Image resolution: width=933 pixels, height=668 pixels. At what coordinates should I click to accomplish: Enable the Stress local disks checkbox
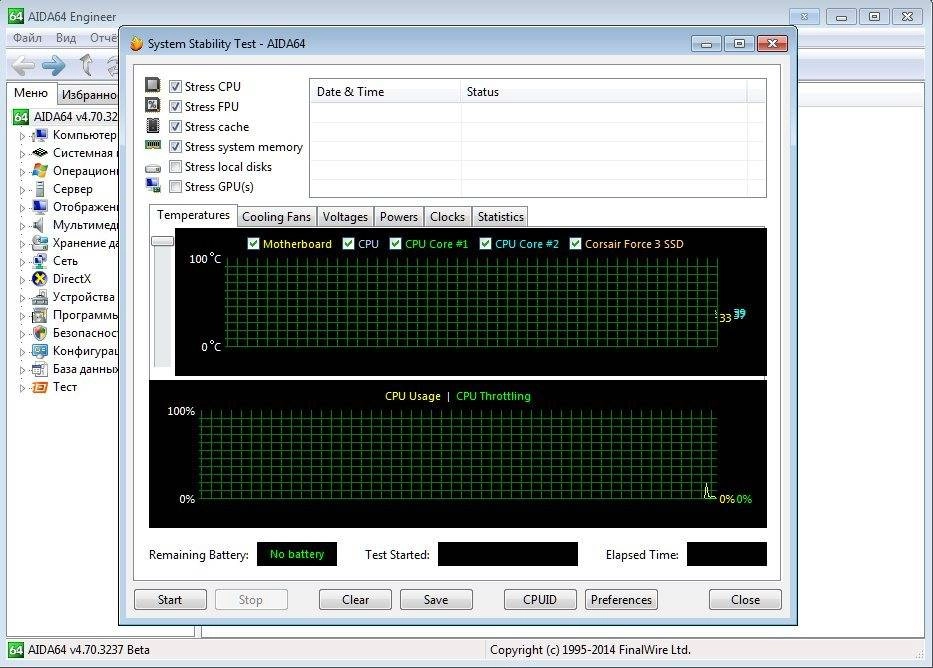coord(176,167)
